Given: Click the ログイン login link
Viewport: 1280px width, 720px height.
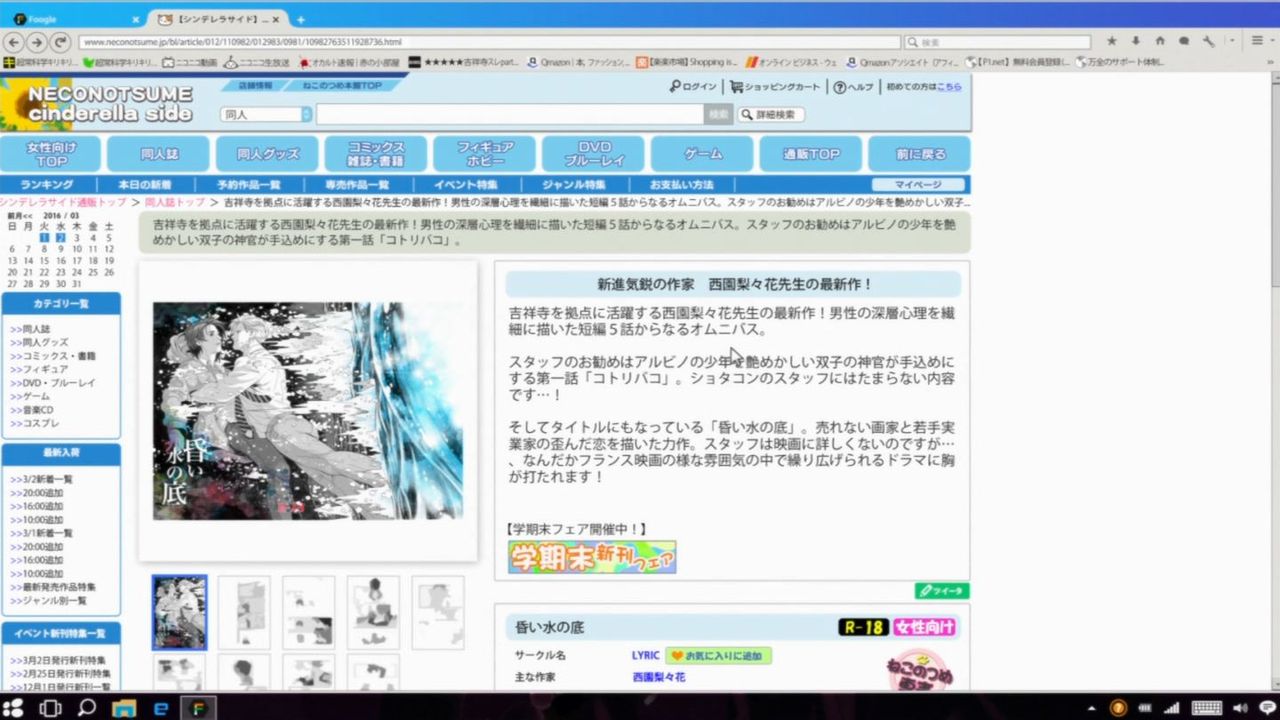Looking at the screenshot, I should click(x=693, y=87).
